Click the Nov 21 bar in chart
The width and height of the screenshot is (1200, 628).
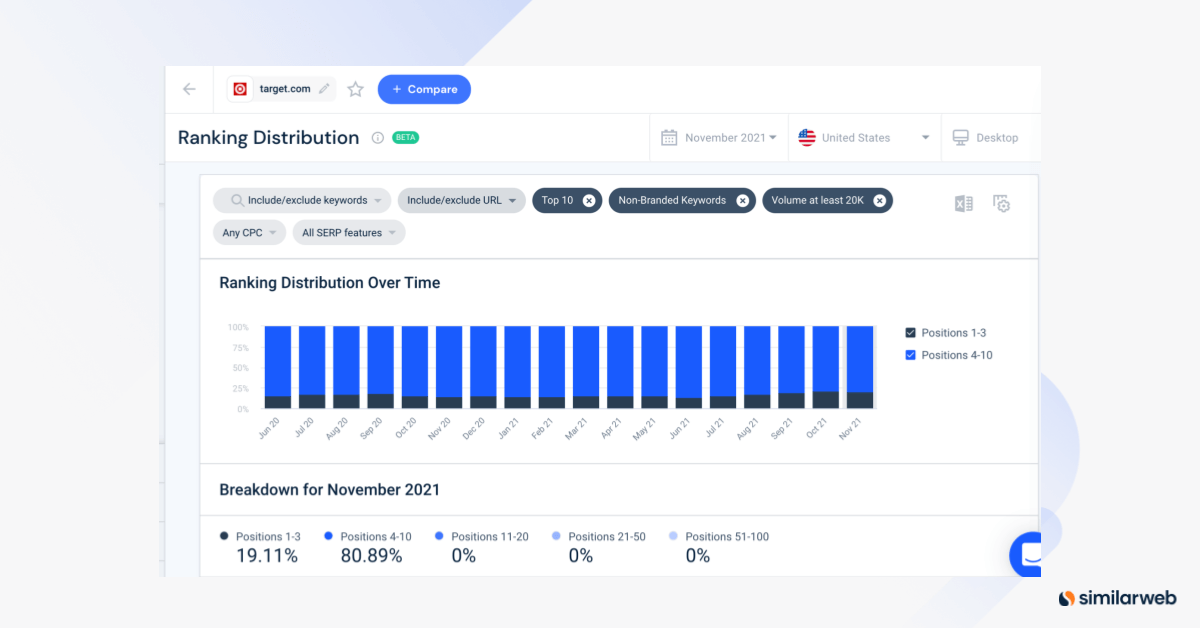tap(860, 367)
